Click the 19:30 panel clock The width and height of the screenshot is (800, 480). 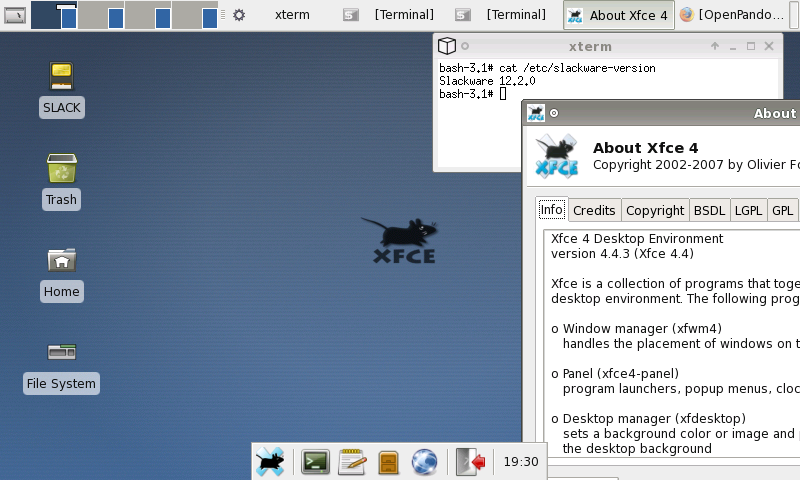pos(520,462)
